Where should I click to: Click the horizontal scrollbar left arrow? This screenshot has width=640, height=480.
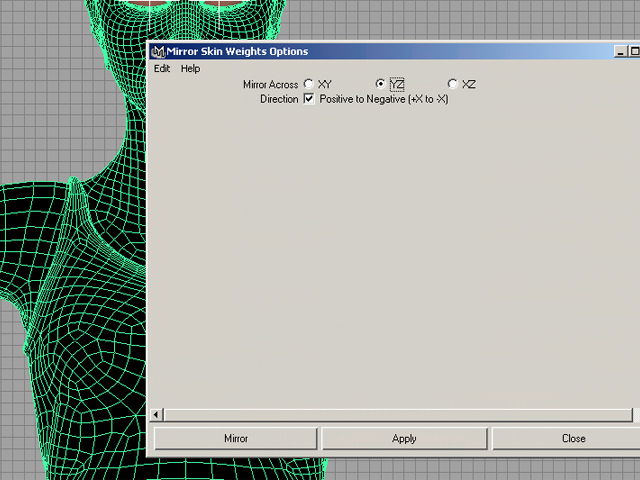click(156, 415)
